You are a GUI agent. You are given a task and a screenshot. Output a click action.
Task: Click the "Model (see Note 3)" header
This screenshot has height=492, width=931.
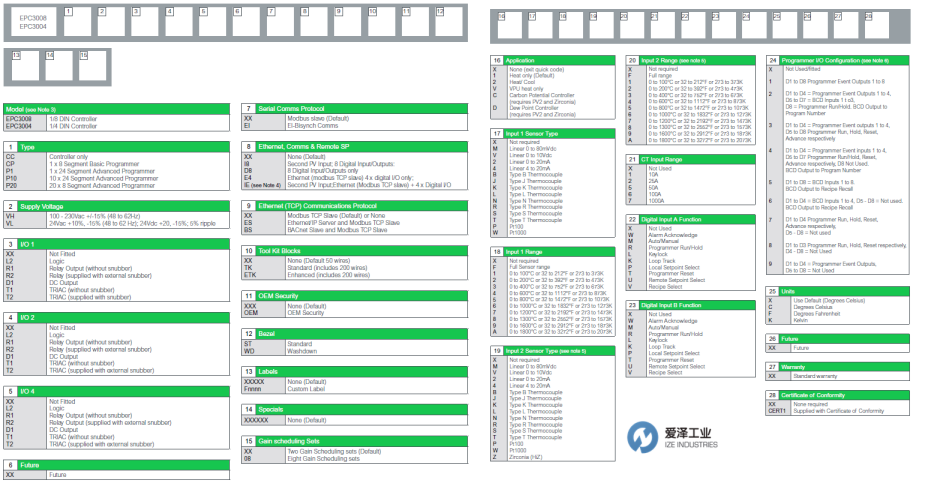click(x=116, y=109)
